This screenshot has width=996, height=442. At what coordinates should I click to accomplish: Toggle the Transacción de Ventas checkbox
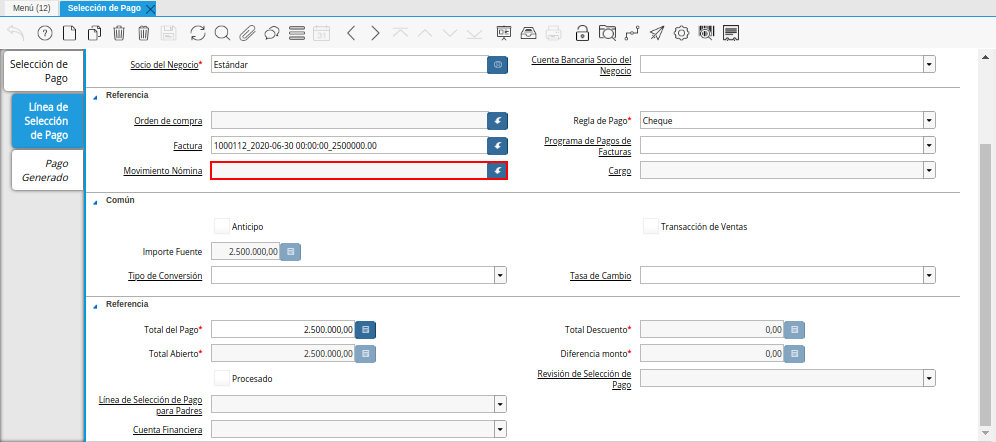click(x=651, y=226)
